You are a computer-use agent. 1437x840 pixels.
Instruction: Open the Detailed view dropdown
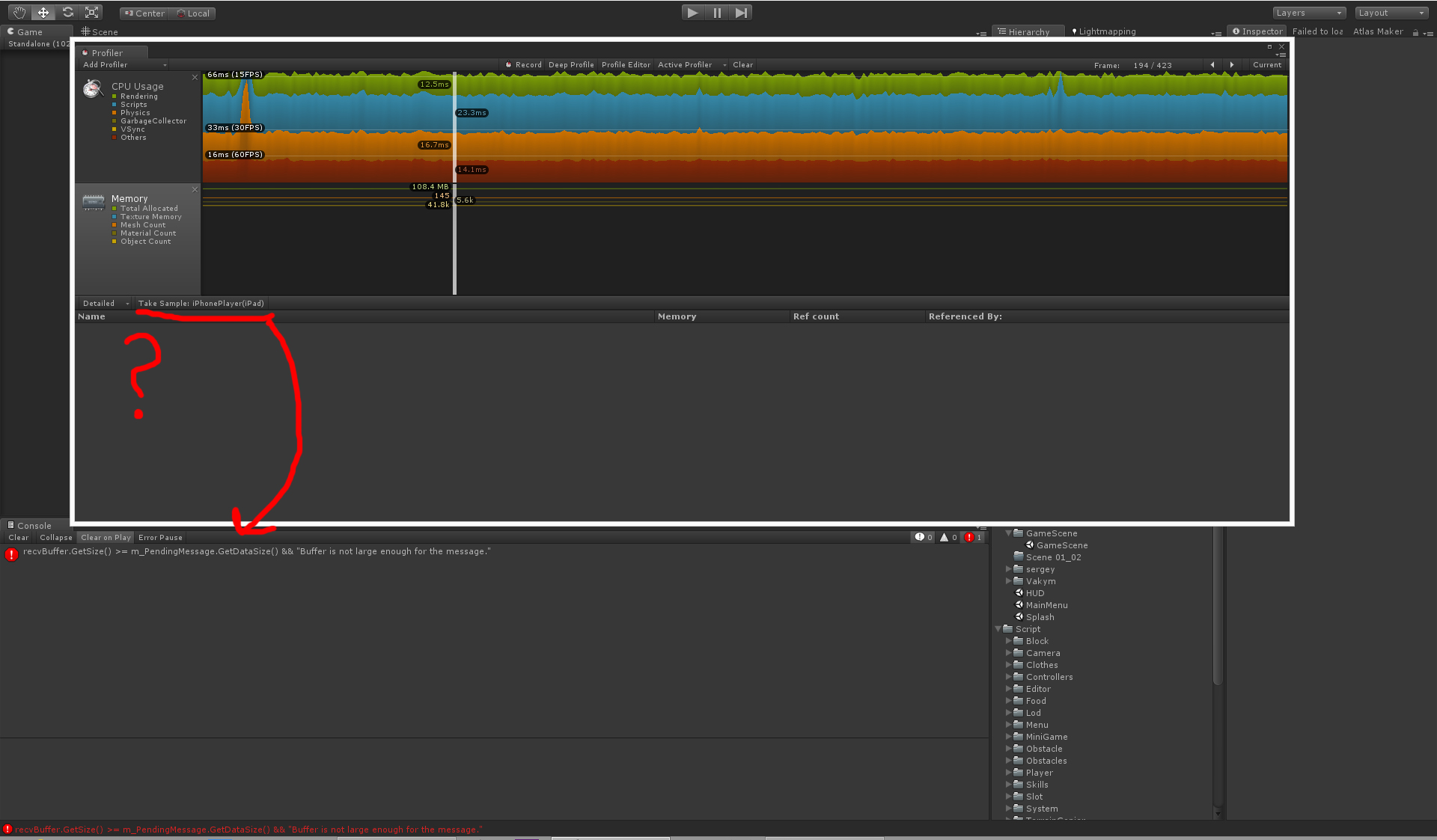tap(106, 304)
